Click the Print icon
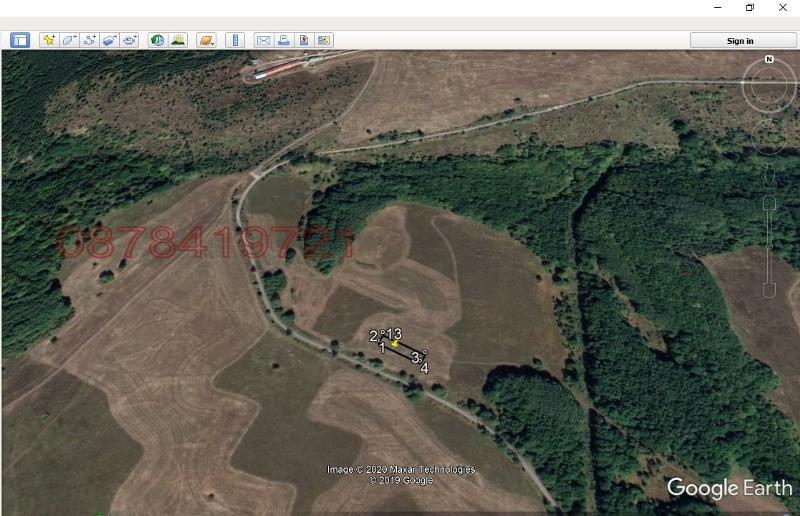800x516 pixels. tap(284, 40)
